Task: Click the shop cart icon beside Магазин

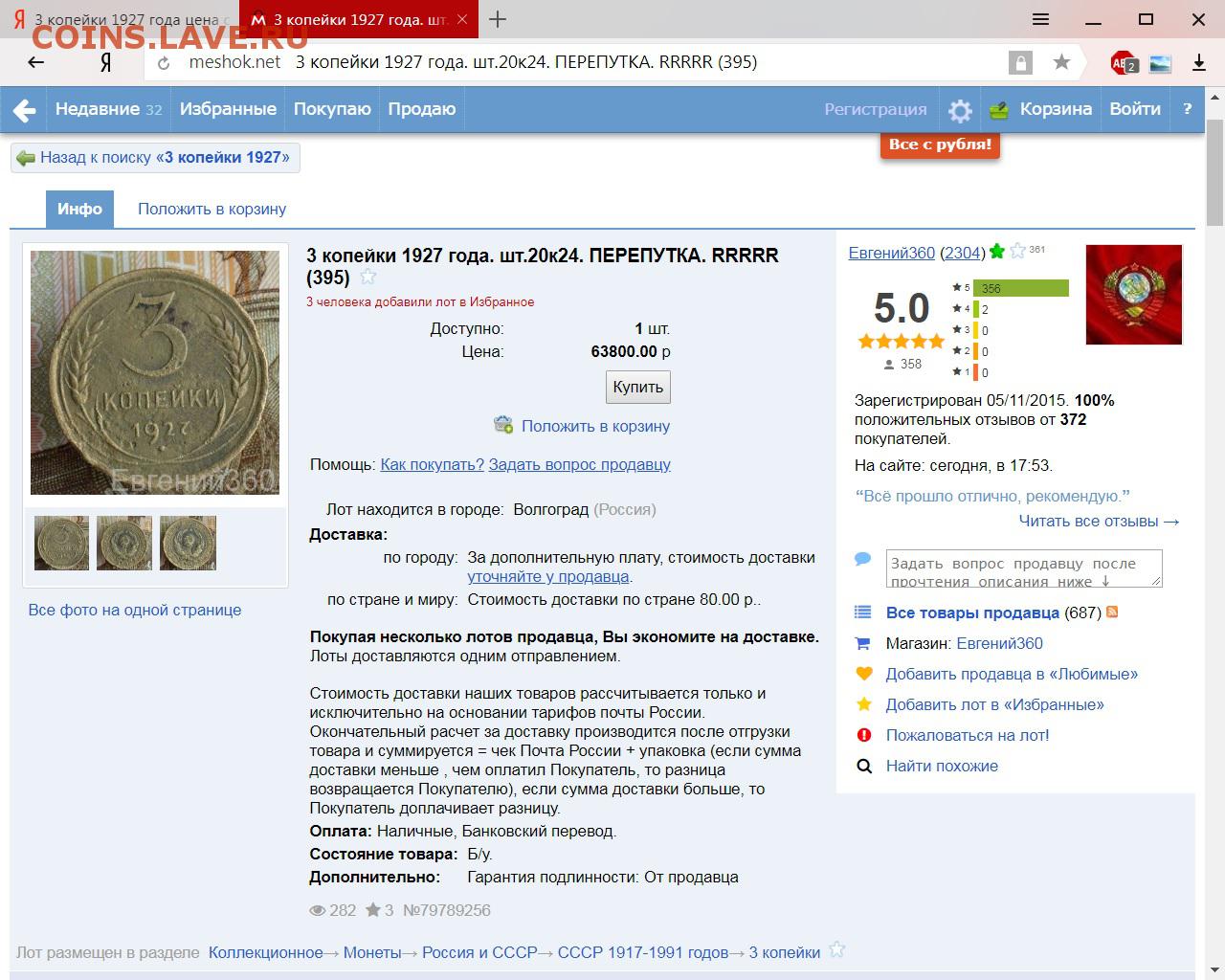Action: (x=862, y=643)
